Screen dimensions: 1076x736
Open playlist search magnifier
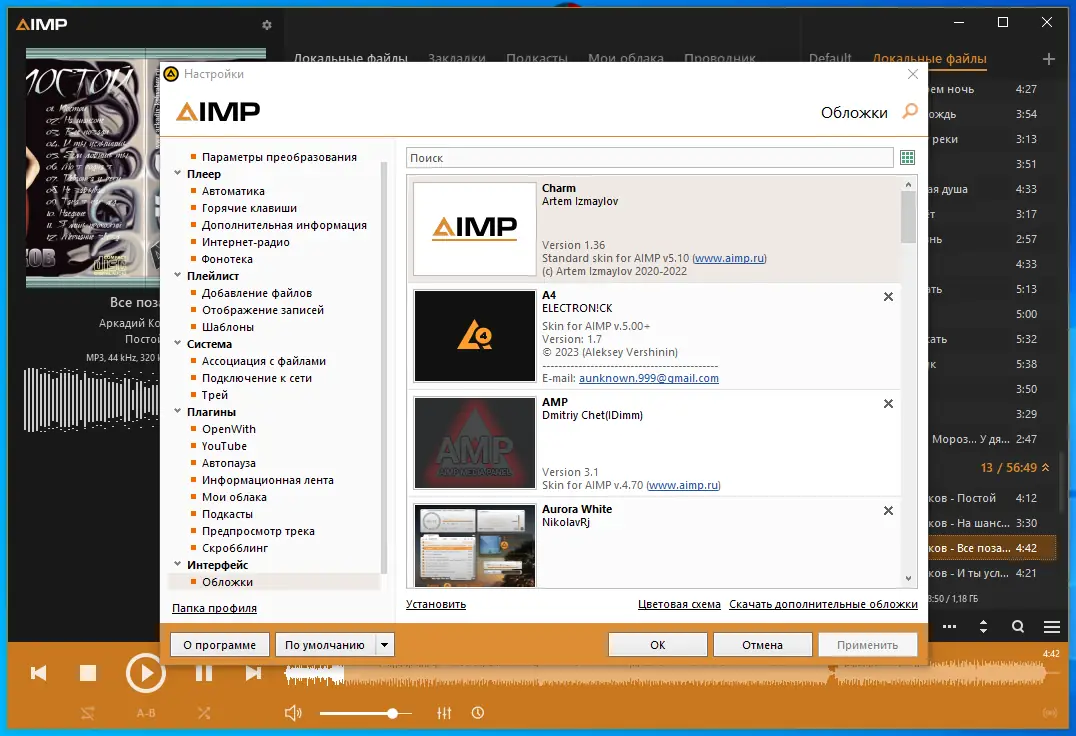tap(1018, 626)
